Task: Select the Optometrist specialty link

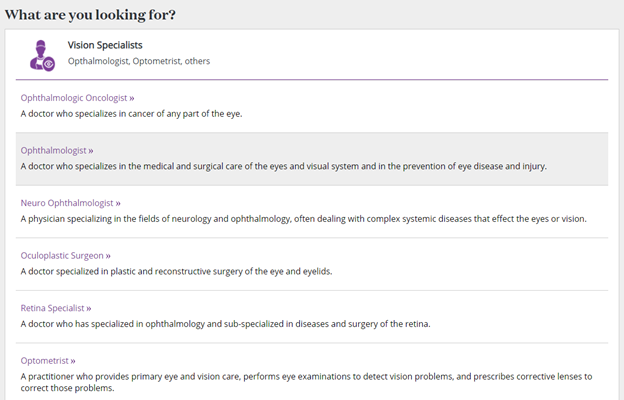Action: (x=48, y=361)
